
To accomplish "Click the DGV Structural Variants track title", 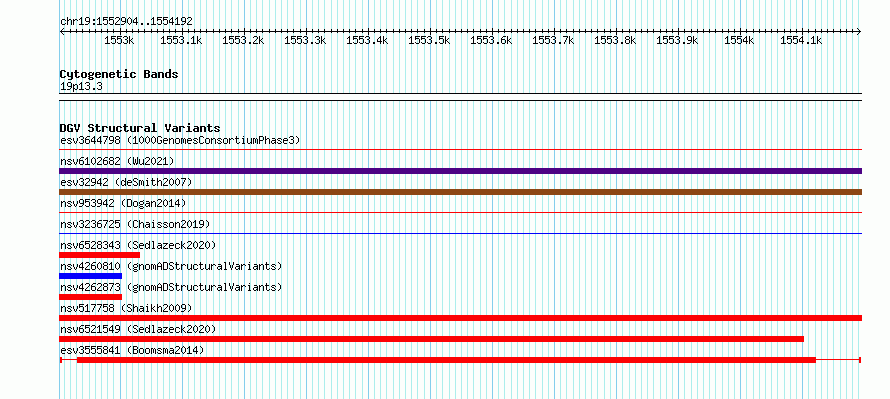I will pos(140,128).
